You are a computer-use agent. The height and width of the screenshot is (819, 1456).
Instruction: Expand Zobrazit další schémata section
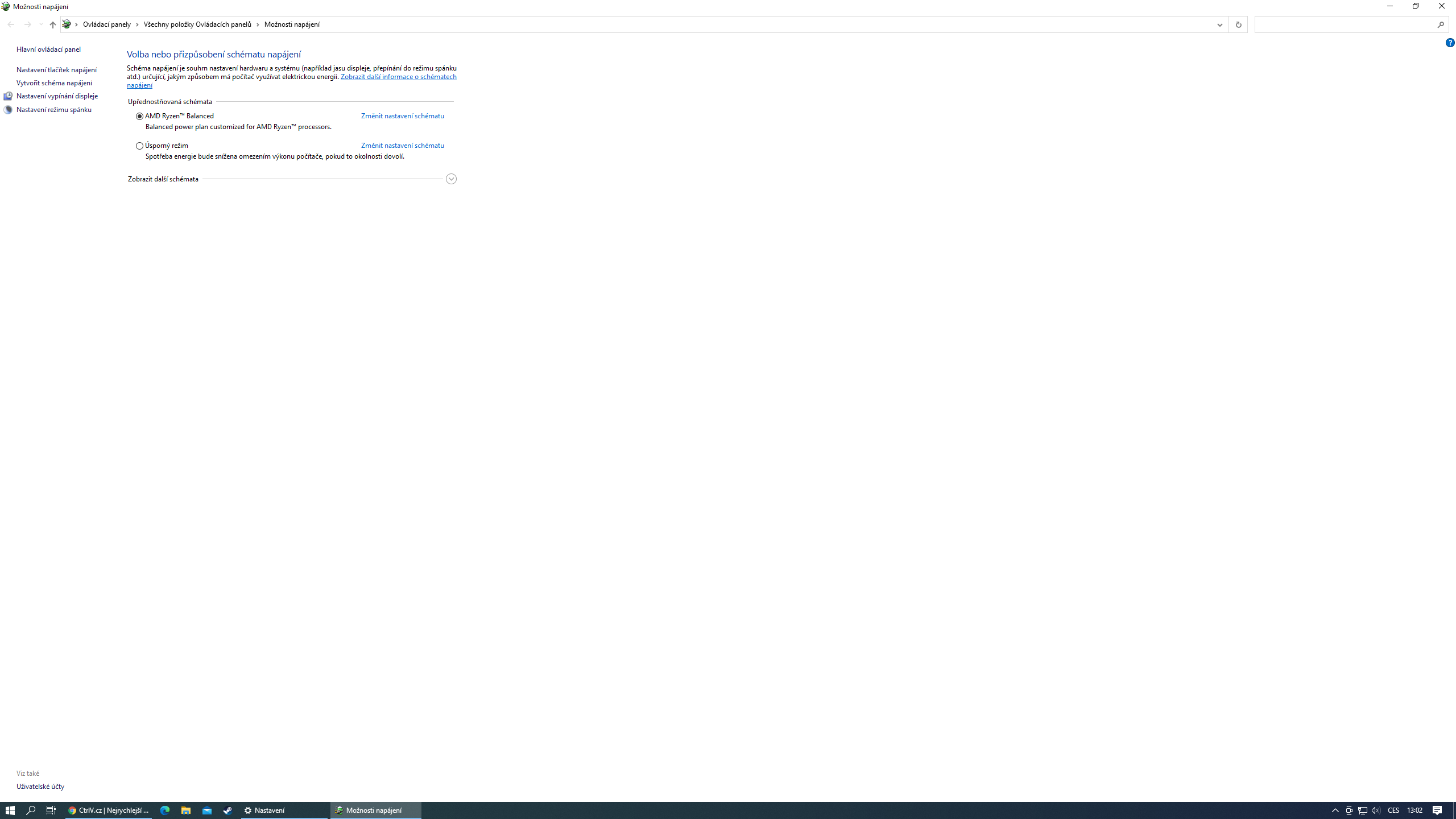[x=451, y=179]
